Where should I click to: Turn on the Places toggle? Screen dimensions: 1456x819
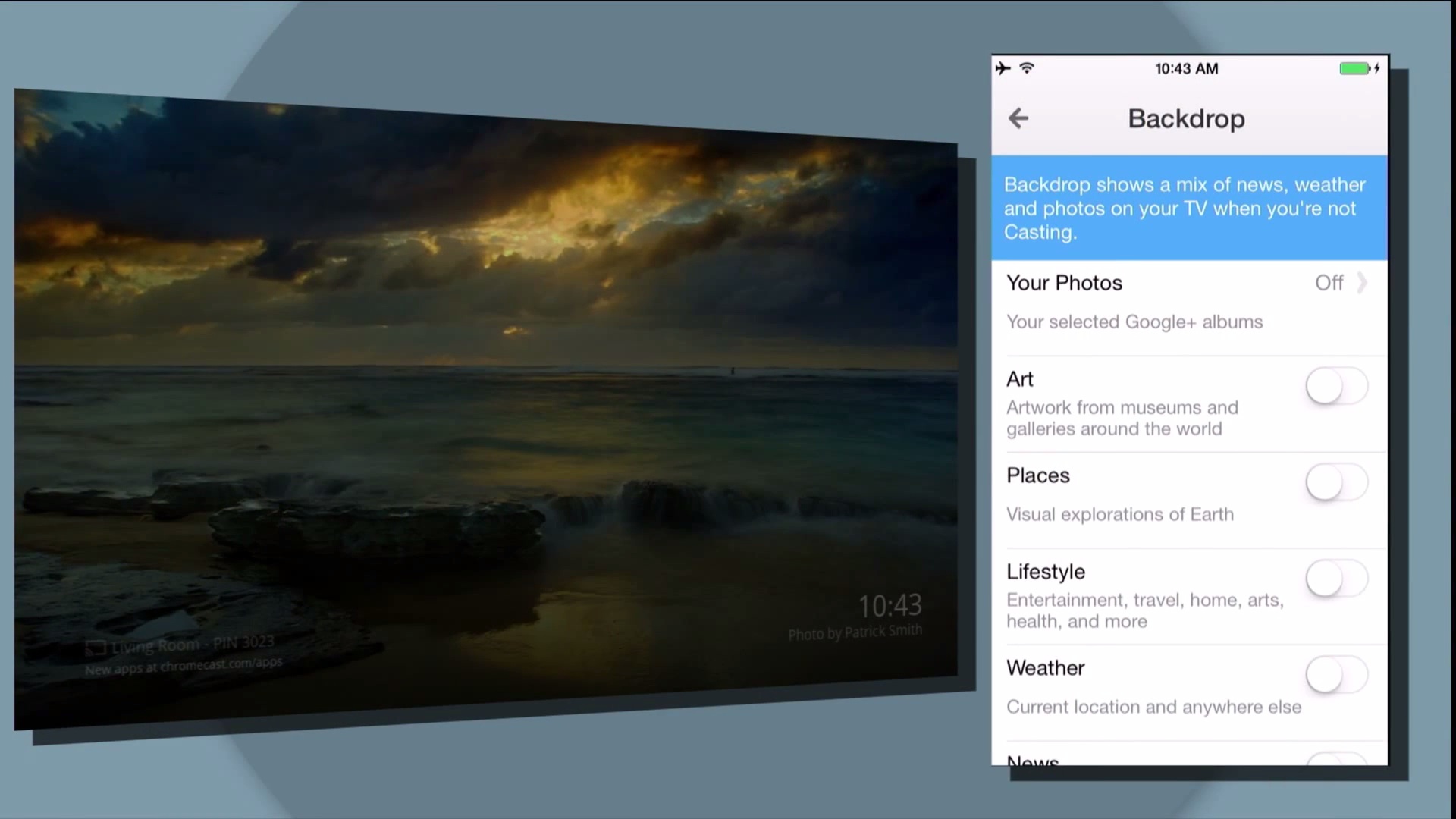(x=1336, y=483)
